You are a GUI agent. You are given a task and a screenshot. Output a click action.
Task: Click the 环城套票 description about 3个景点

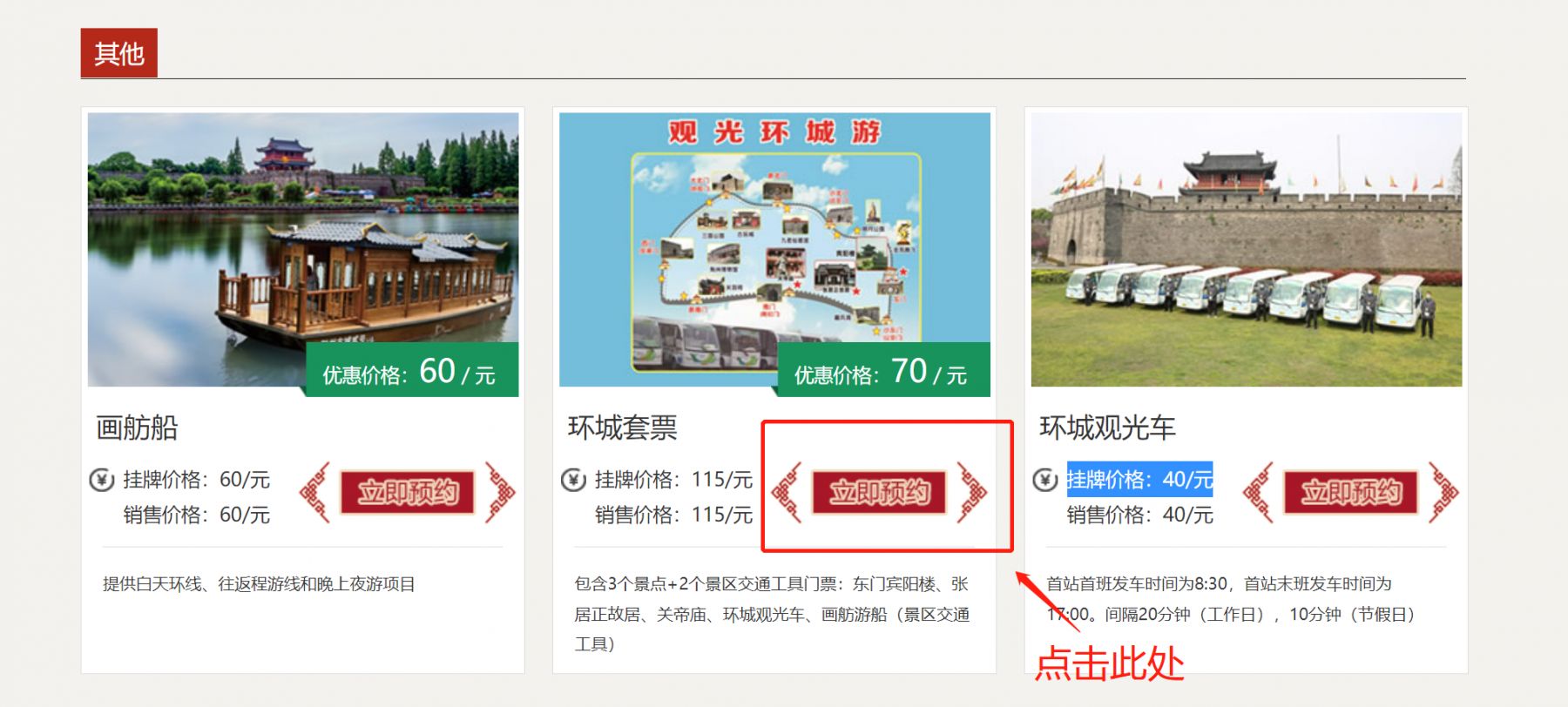click(x=772, y=614)
